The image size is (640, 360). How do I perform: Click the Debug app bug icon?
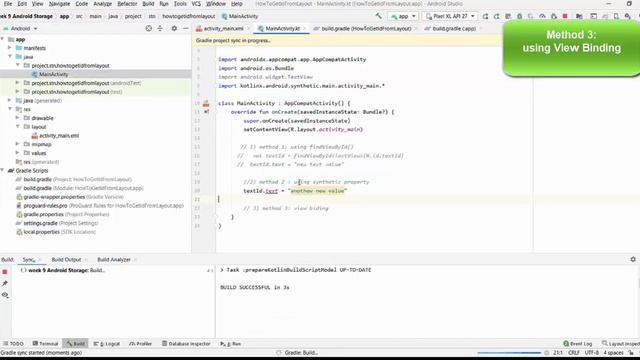click(x=519, y=16)
